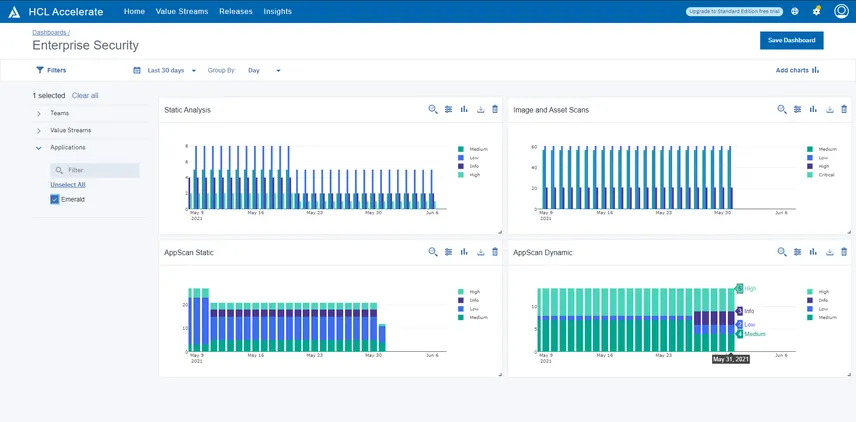Click the chart type icon on AppScan Static
The image size is (856, 422).
464,253
